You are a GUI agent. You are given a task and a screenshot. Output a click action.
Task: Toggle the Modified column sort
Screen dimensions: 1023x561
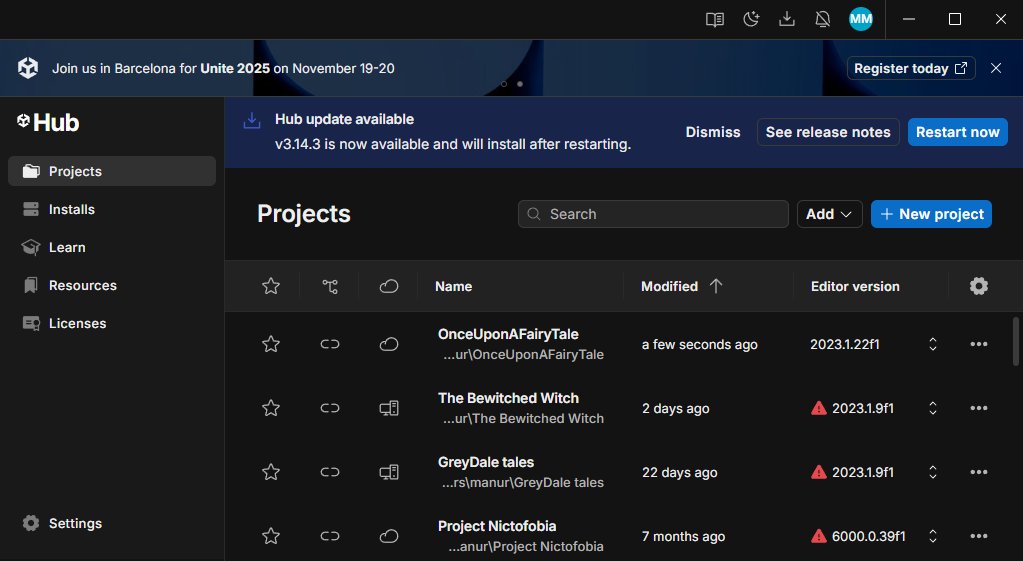click(x=682, y=286)
